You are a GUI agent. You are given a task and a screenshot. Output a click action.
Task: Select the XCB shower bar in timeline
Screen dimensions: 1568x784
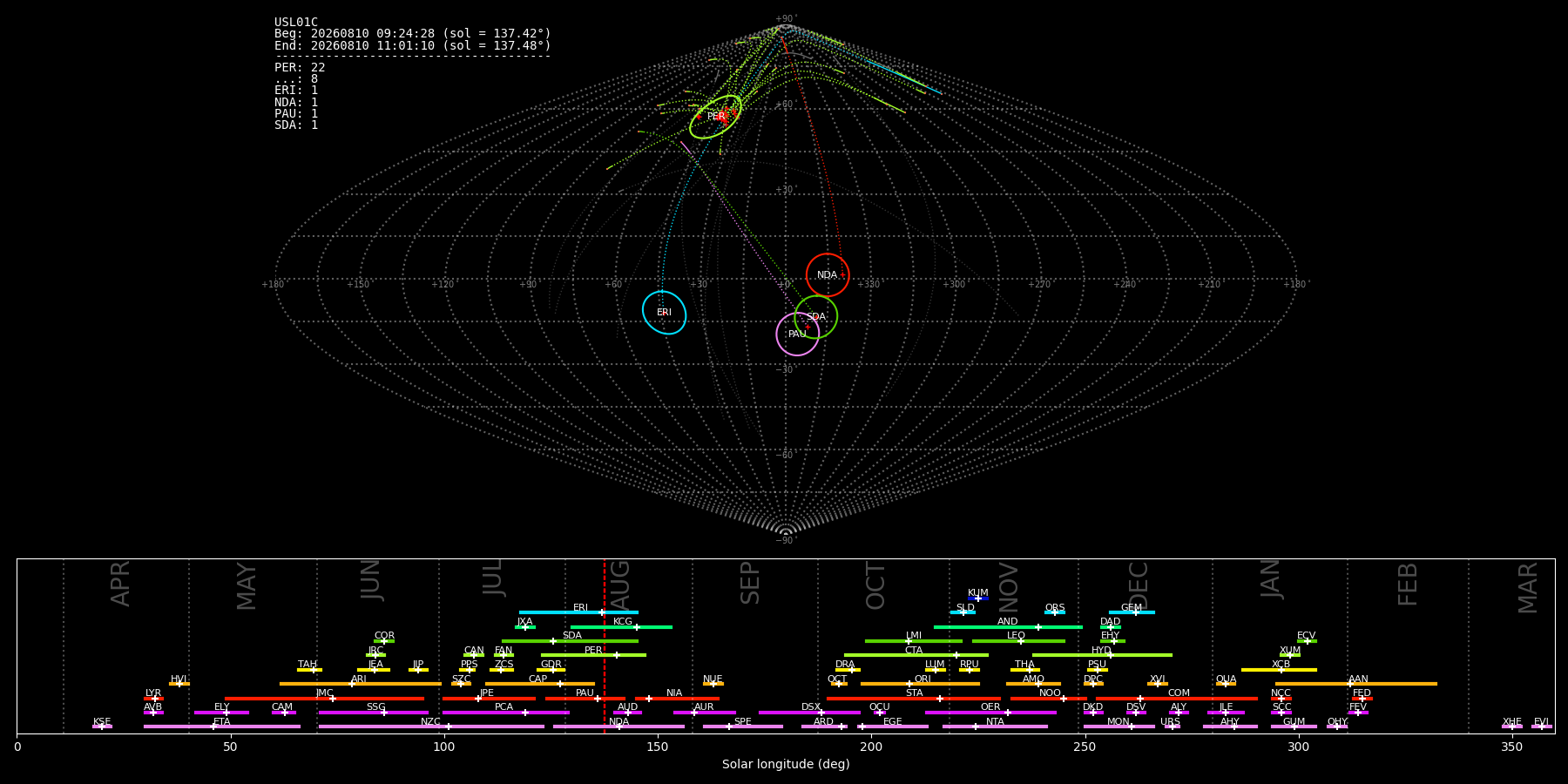[x=1279, y=670]
